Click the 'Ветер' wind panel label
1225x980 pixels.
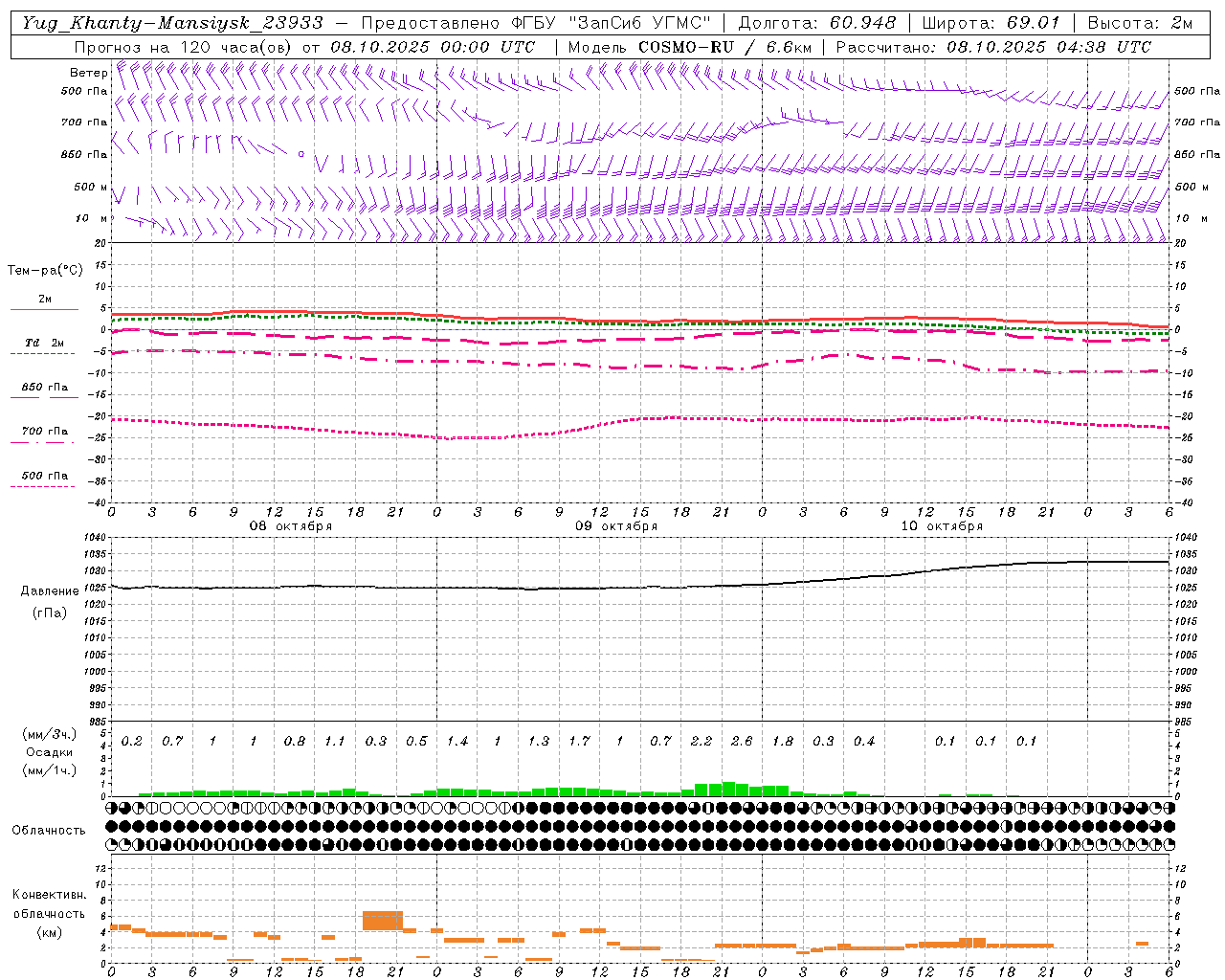[88, 73]
